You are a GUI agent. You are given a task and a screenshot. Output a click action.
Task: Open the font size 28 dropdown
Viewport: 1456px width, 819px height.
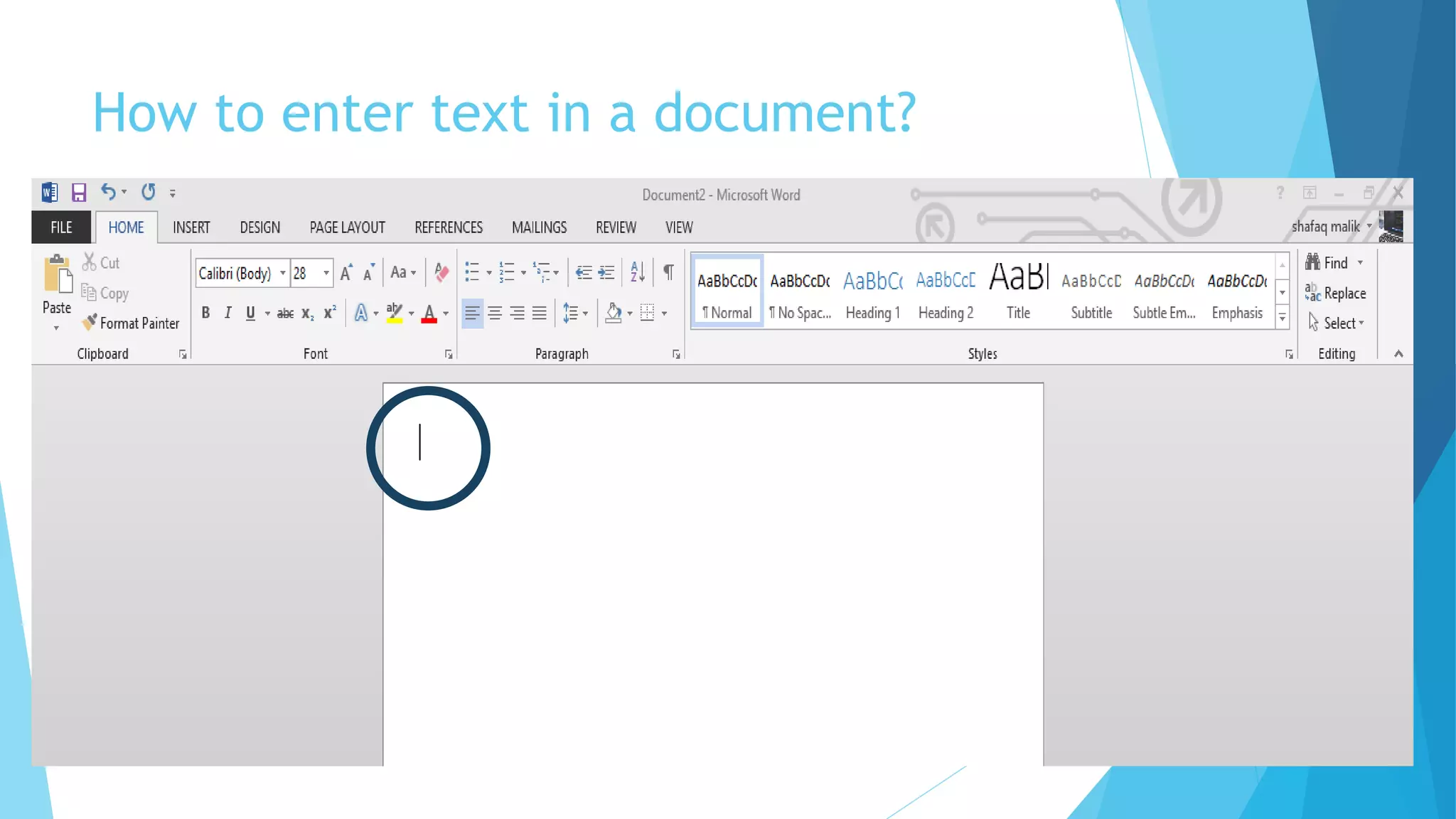pyautogui.click(x=326, y=274)
